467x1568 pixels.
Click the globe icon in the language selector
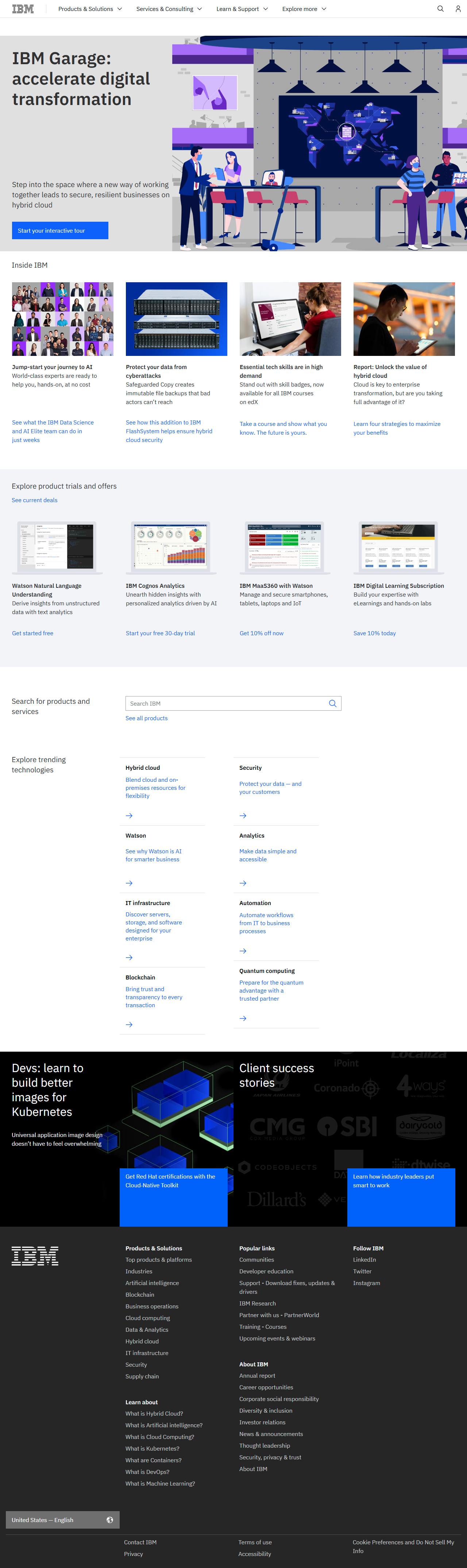(109, 1519)
